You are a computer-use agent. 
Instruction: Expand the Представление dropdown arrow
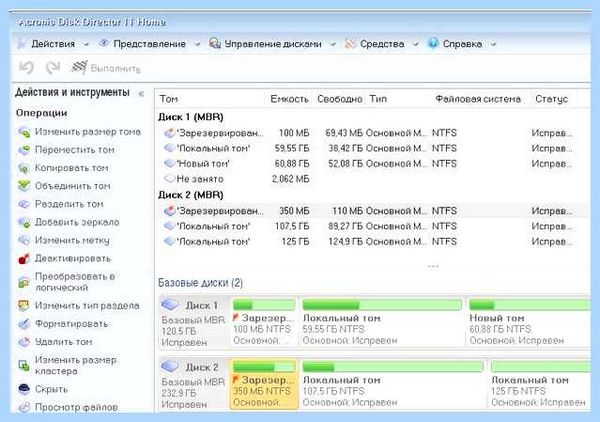(197, 45)
